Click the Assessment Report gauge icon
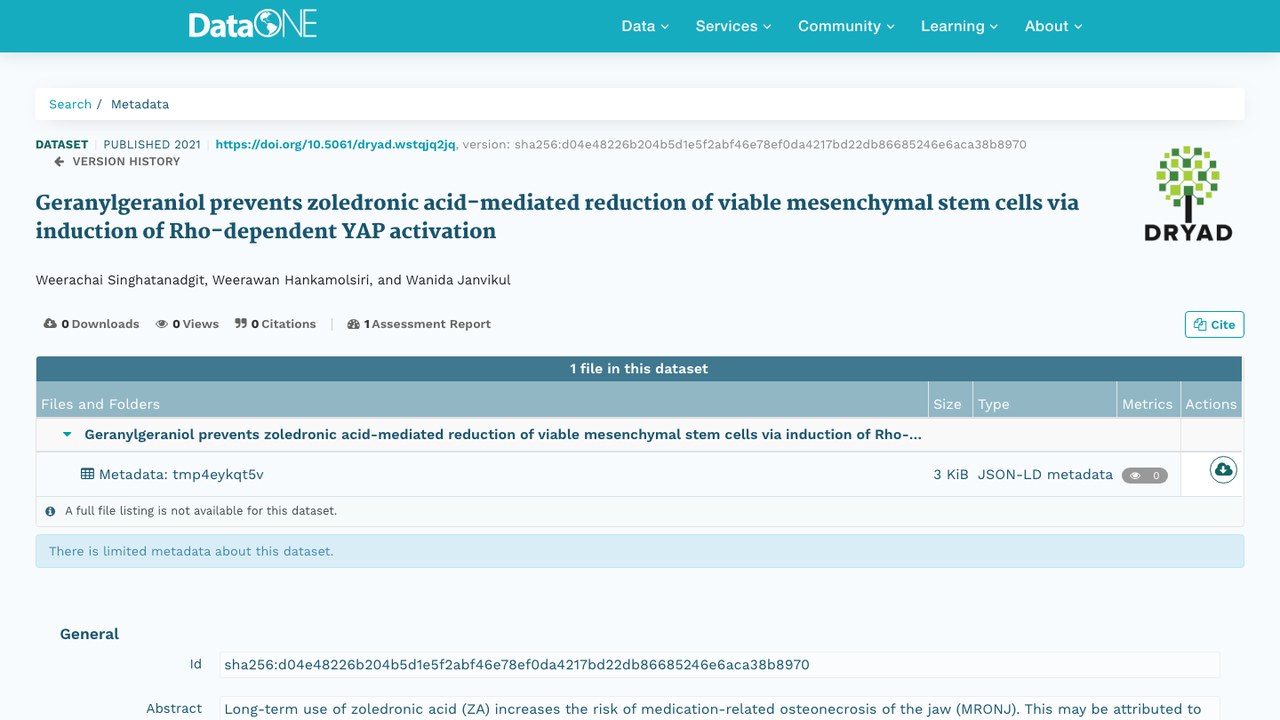 coord(353,324)
